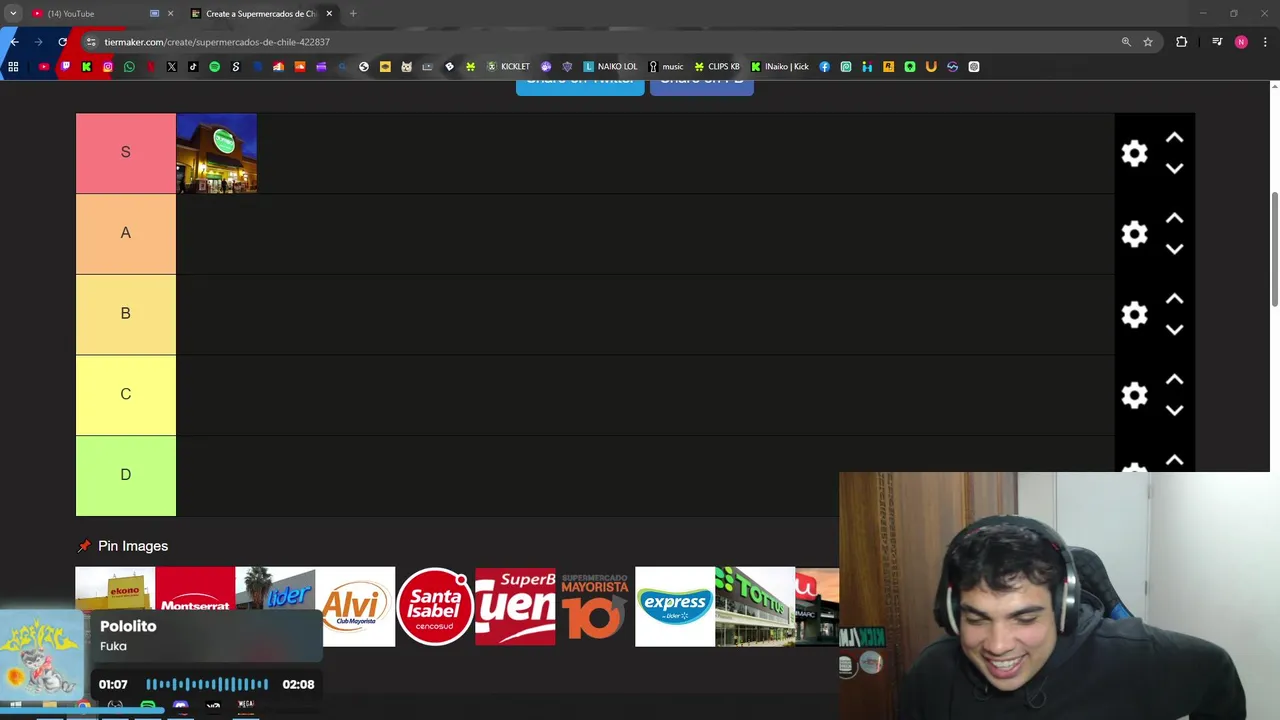Open the WhatsApp bookmark icon

(129, 67)
